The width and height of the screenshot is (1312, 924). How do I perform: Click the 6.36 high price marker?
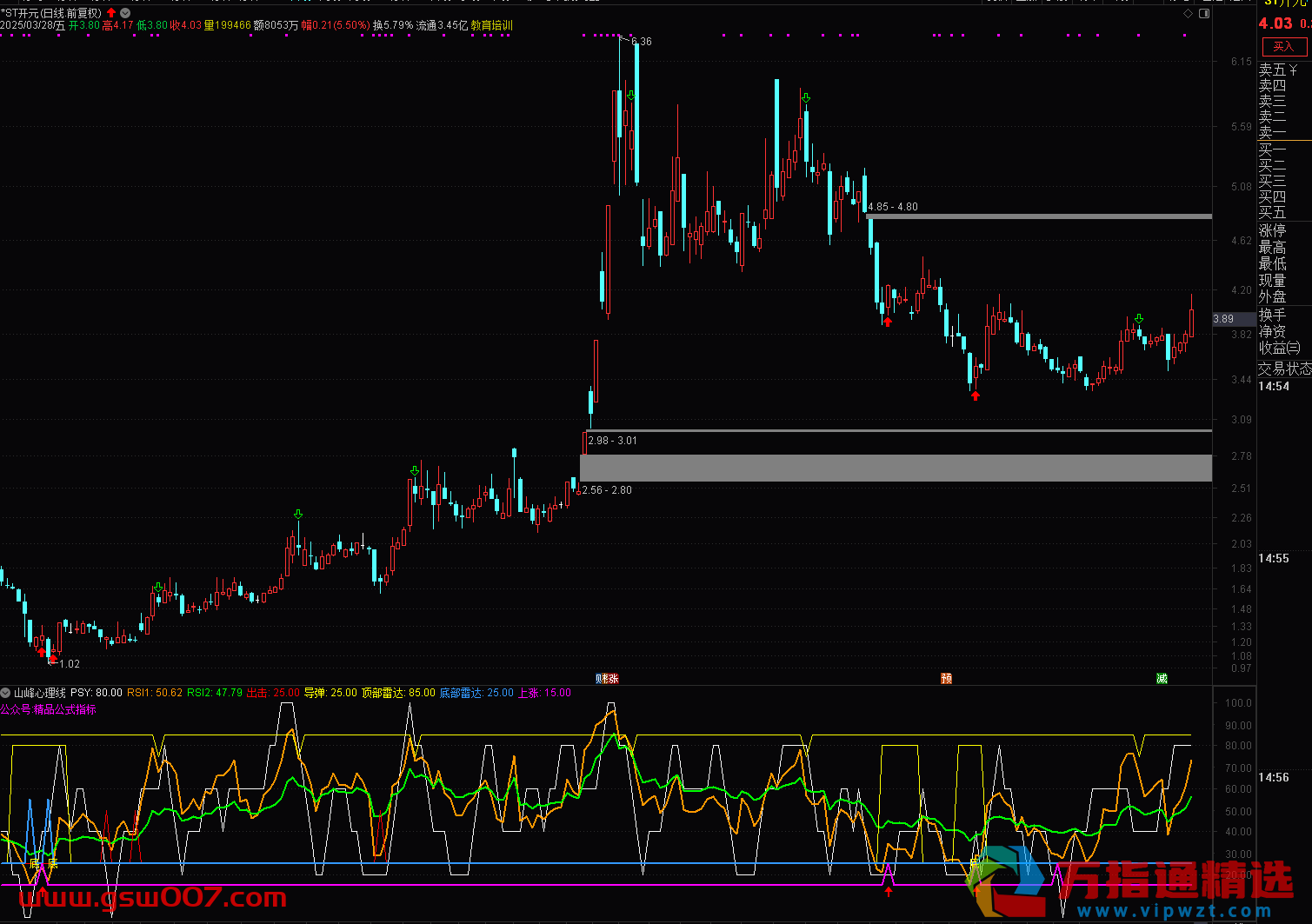tap(641, 42)
